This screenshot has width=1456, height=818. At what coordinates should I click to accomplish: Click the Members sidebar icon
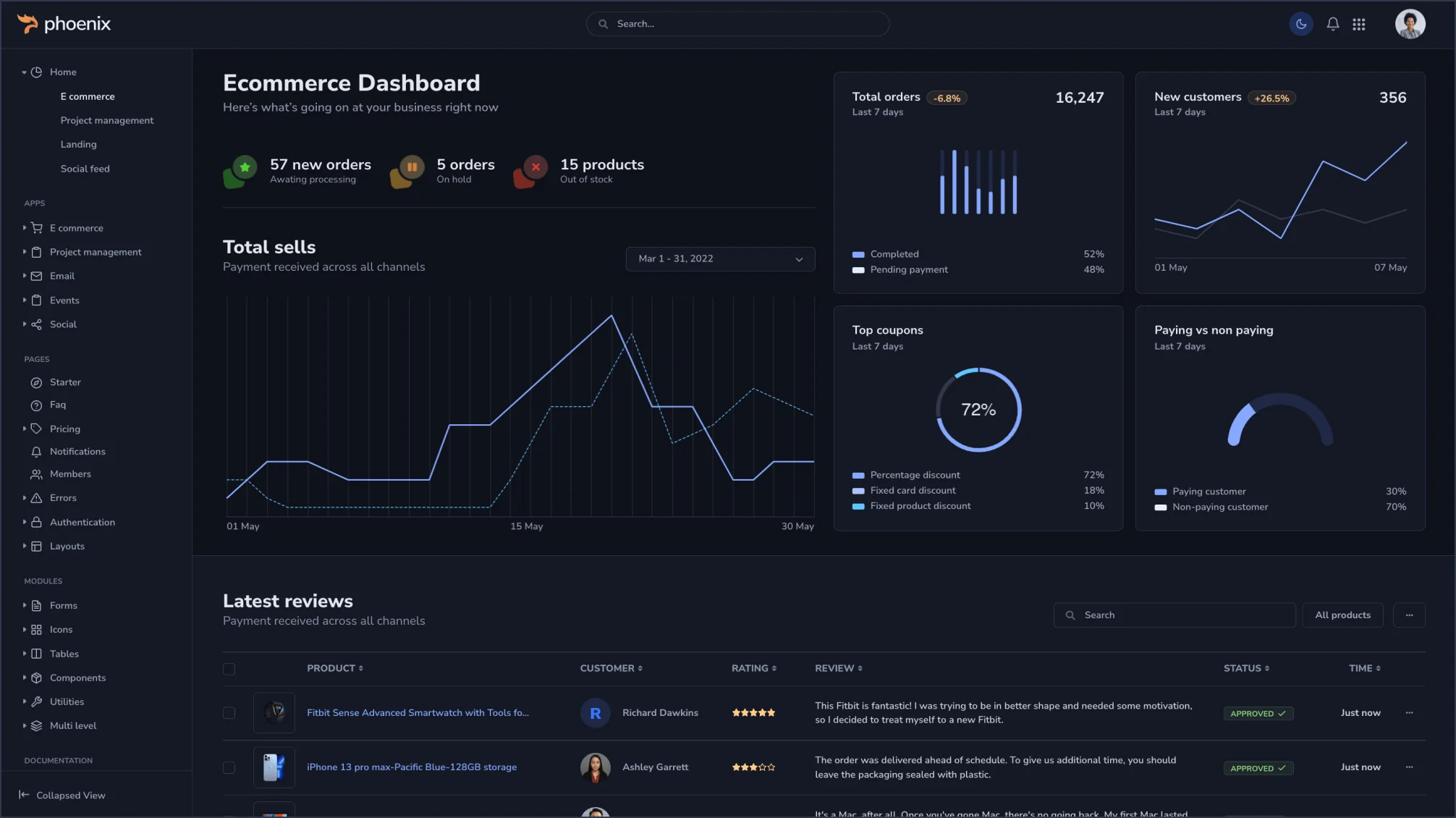[x=36, y=474]
